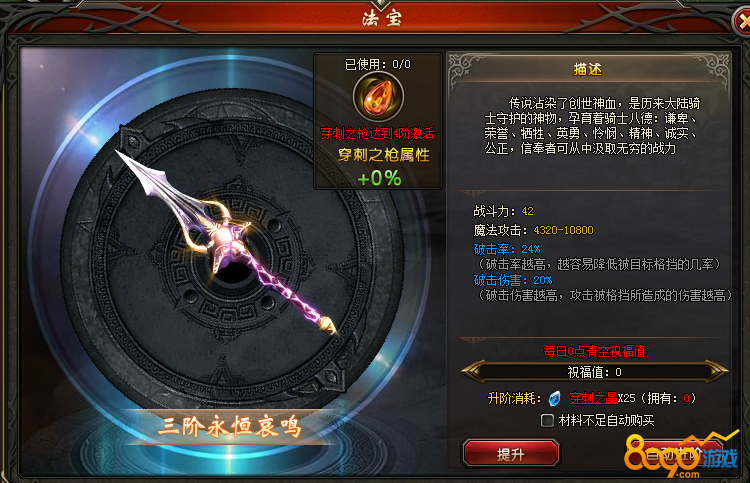This screenshot has height=483, width=750.
Task: Click the 每日0点清空祝福值 notice
Action: click(595, 351)
